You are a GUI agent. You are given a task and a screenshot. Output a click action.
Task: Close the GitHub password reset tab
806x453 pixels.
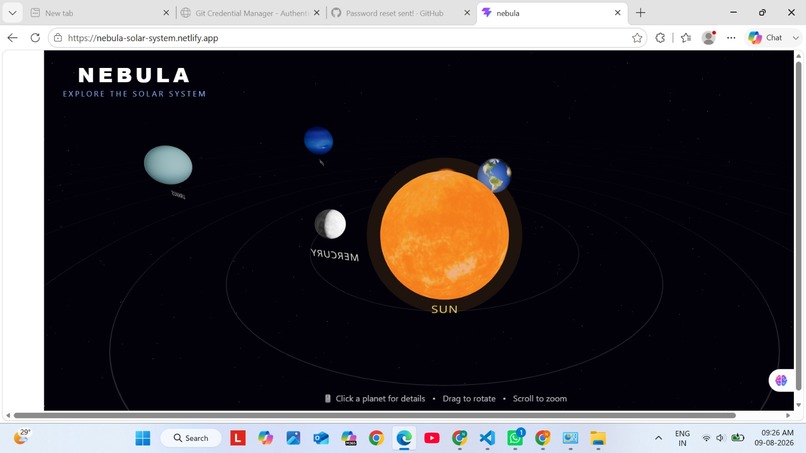[467, 13]
